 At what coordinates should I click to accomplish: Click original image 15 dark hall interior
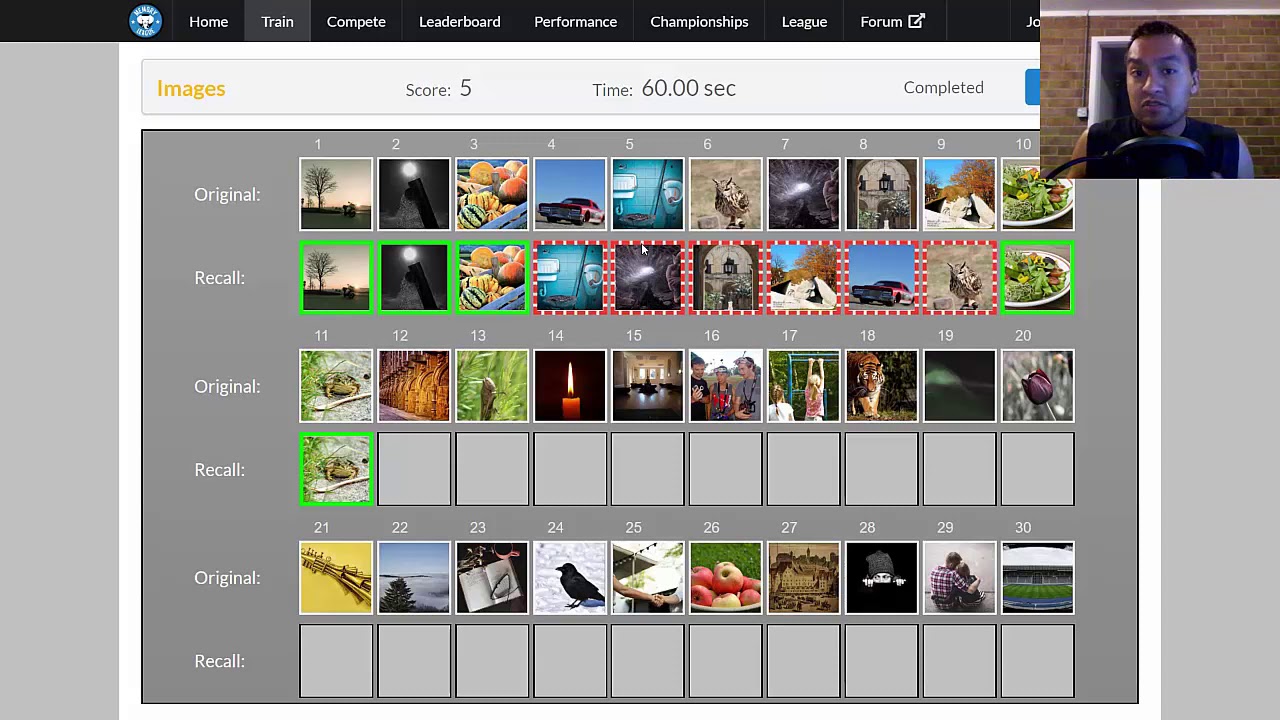(x=648, y=386)
